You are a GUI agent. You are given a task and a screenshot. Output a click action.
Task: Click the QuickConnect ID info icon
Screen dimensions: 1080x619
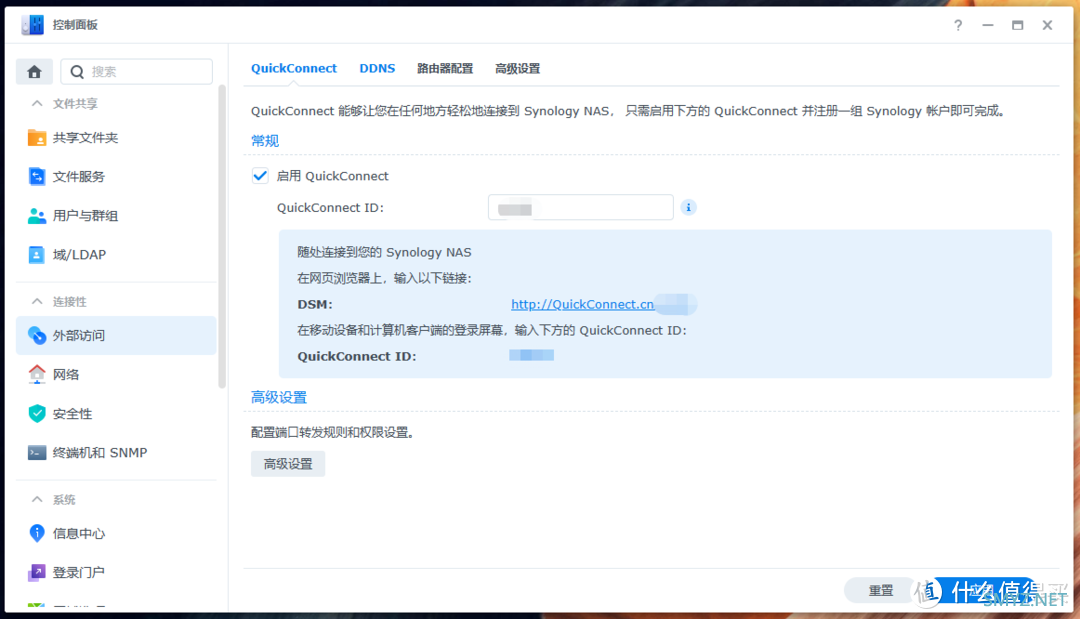click(688, 207)
